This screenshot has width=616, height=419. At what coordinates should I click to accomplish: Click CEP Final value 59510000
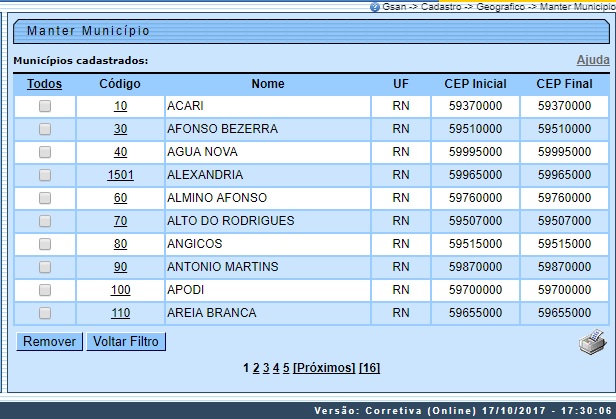coord(565,129)
